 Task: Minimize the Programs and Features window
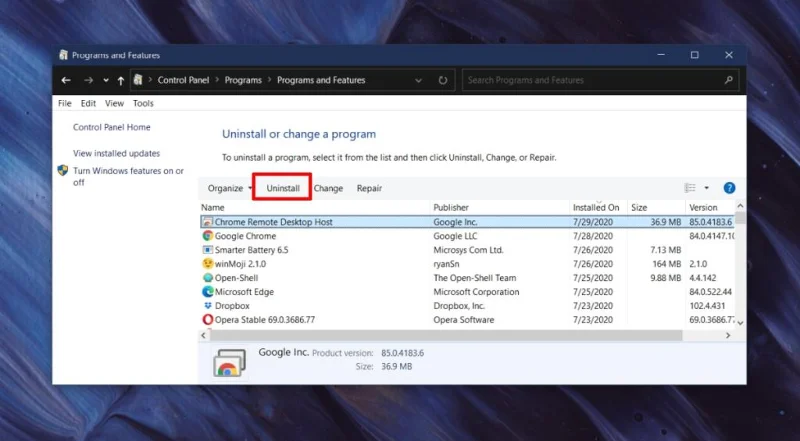tap(661, 55)
